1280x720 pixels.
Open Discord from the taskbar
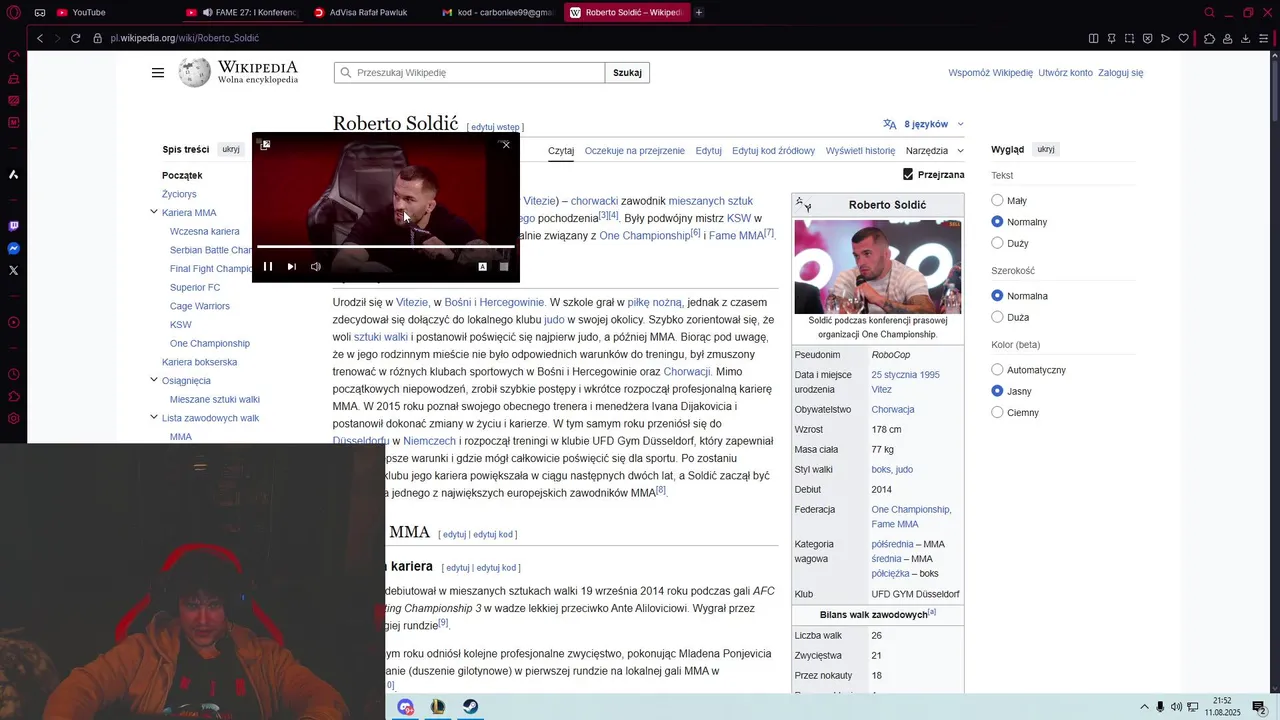coord(406,707)
